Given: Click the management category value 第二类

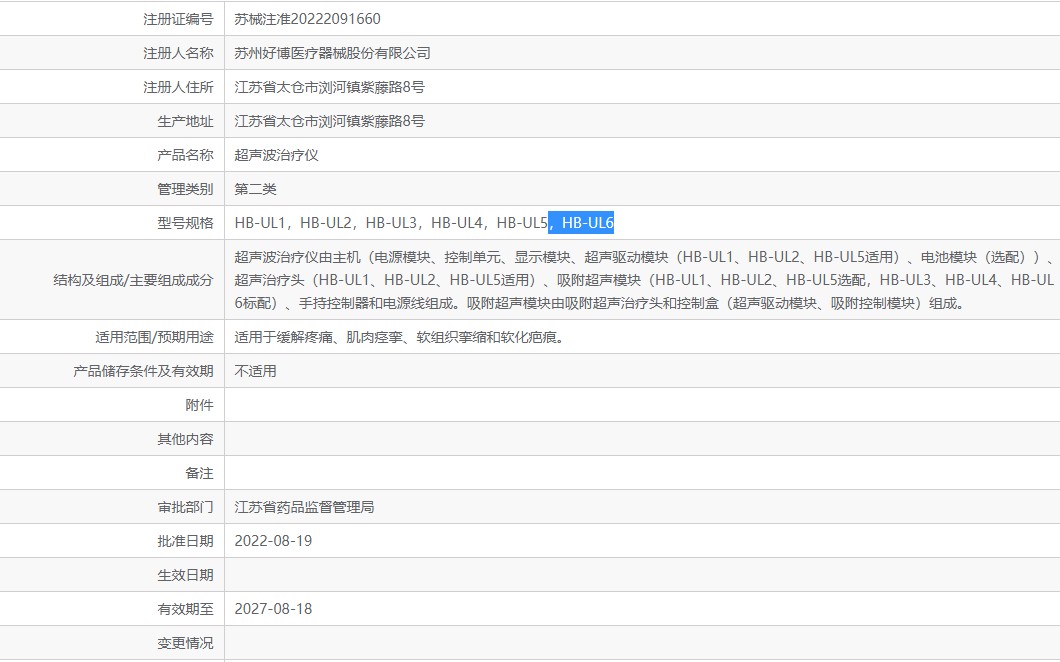Looking at the screenshot, I should [x=255, y=189].
